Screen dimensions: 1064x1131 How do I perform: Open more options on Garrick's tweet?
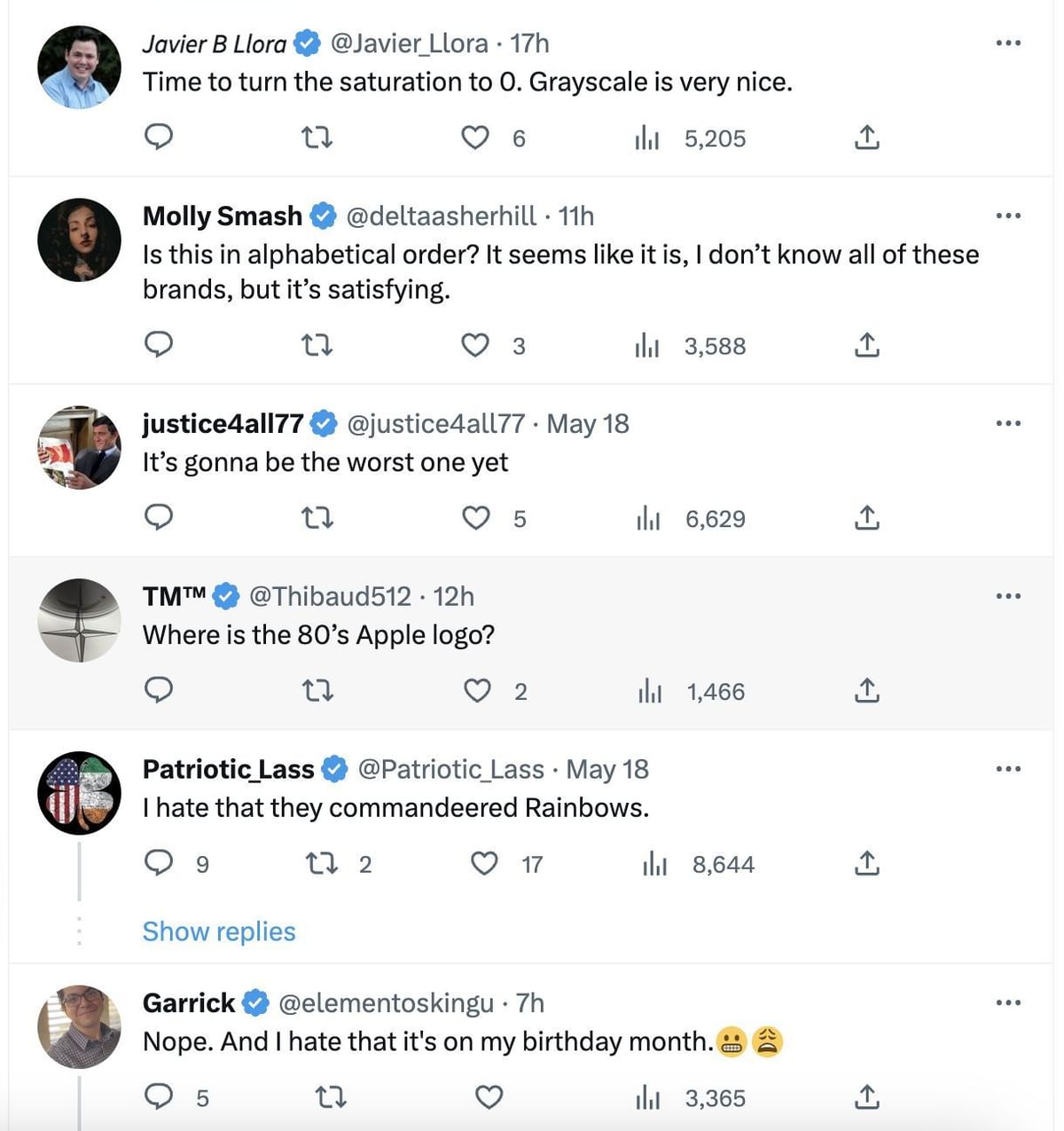1008,1002
